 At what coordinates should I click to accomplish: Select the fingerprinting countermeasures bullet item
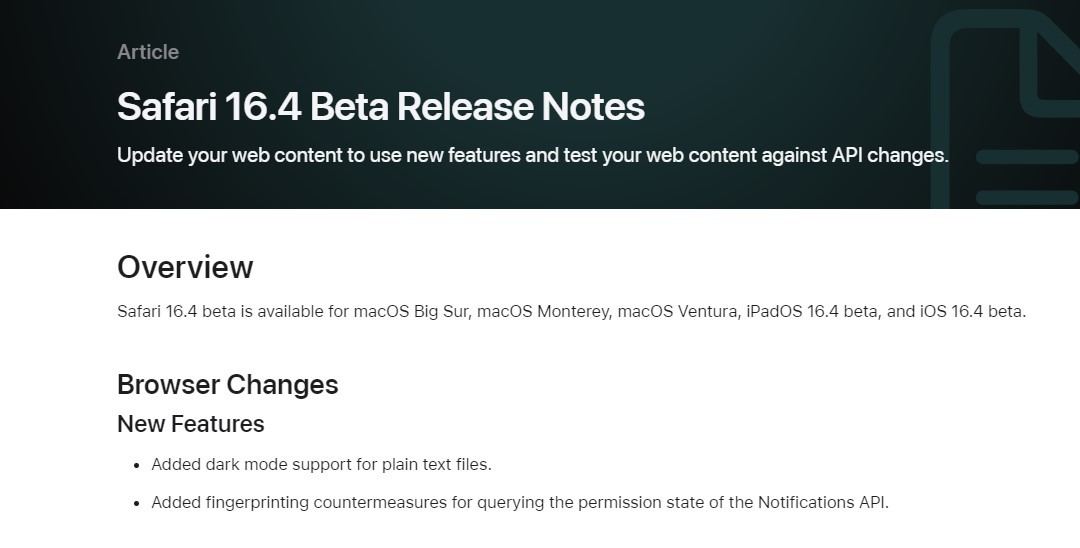[520, 503]
